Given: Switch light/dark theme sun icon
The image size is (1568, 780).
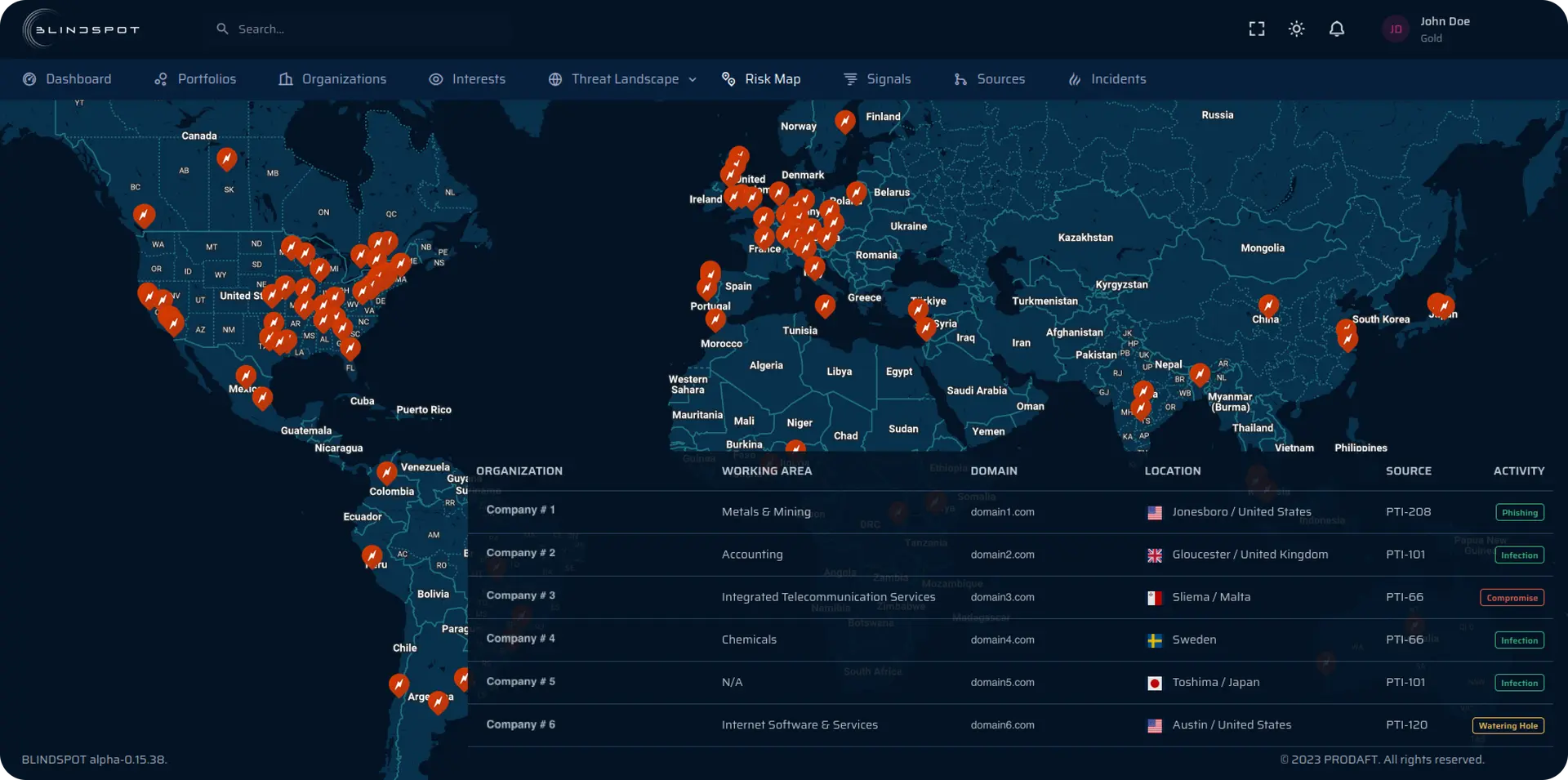Looking at the screenshot, I should coord(1297,29).
